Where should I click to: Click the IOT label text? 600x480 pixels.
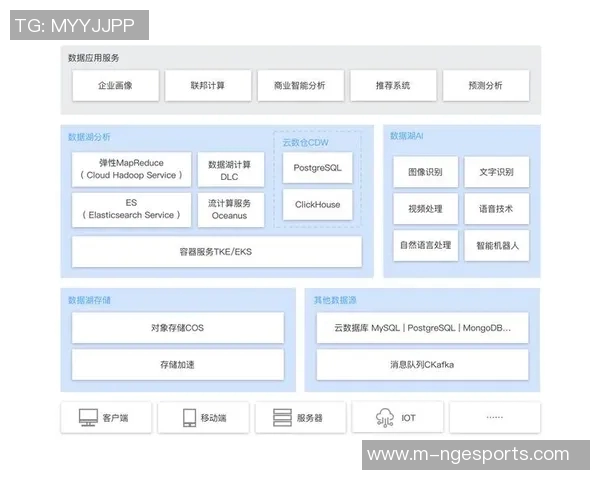coord(408,418)
